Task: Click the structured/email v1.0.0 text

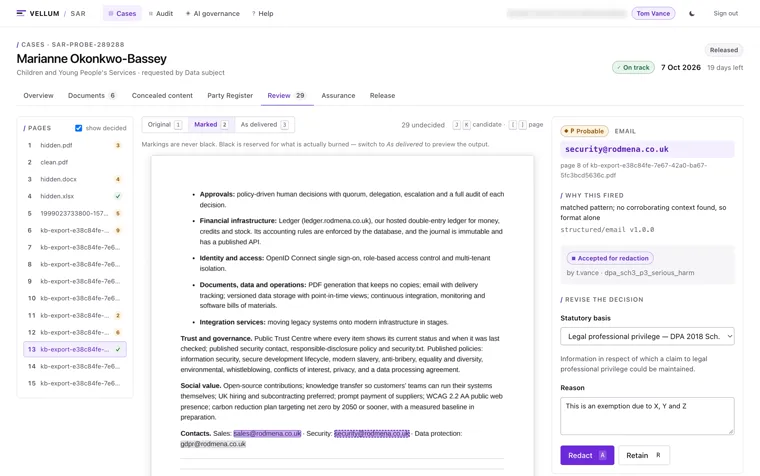Action: (x=607, y=230)
